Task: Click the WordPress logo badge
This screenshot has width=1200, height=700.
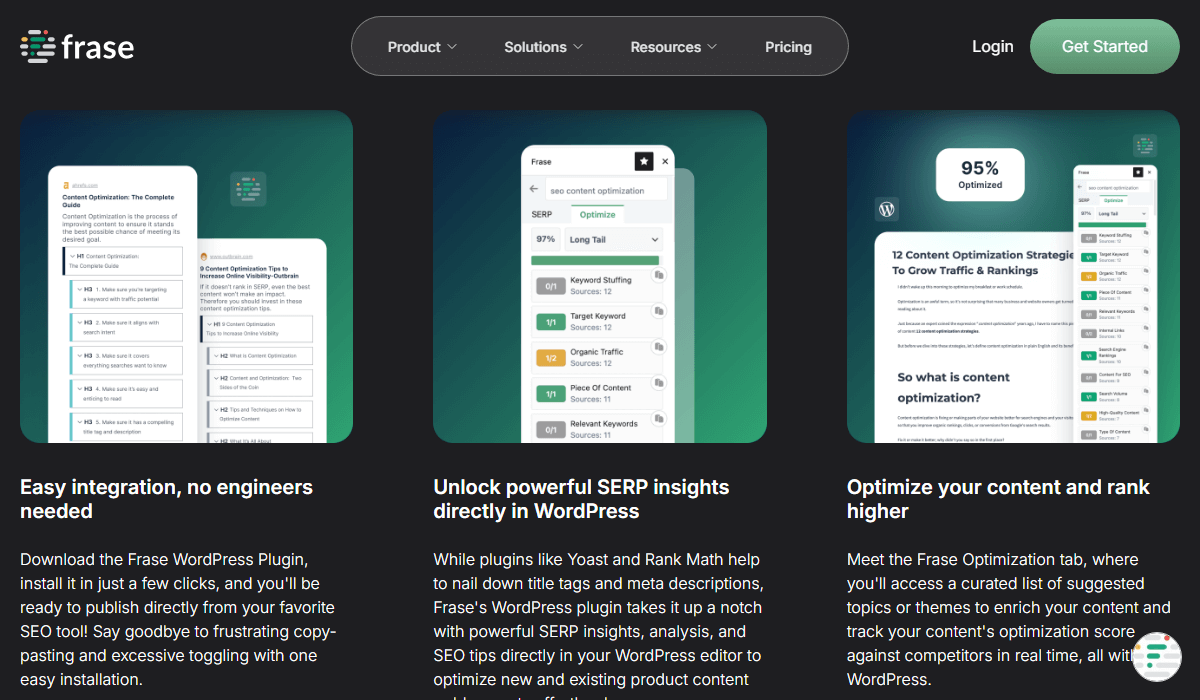Action: click(886, 209)
